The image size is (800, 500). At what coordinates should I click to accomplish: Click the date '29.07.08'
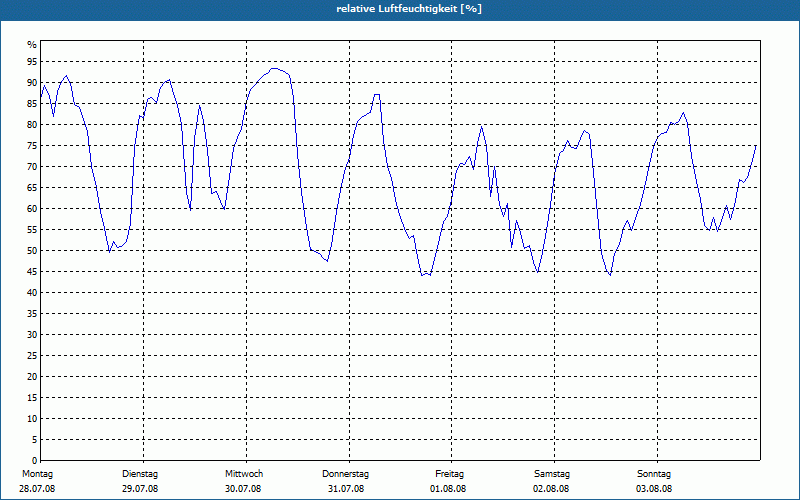pyautogui.click(x=140, y=489)
